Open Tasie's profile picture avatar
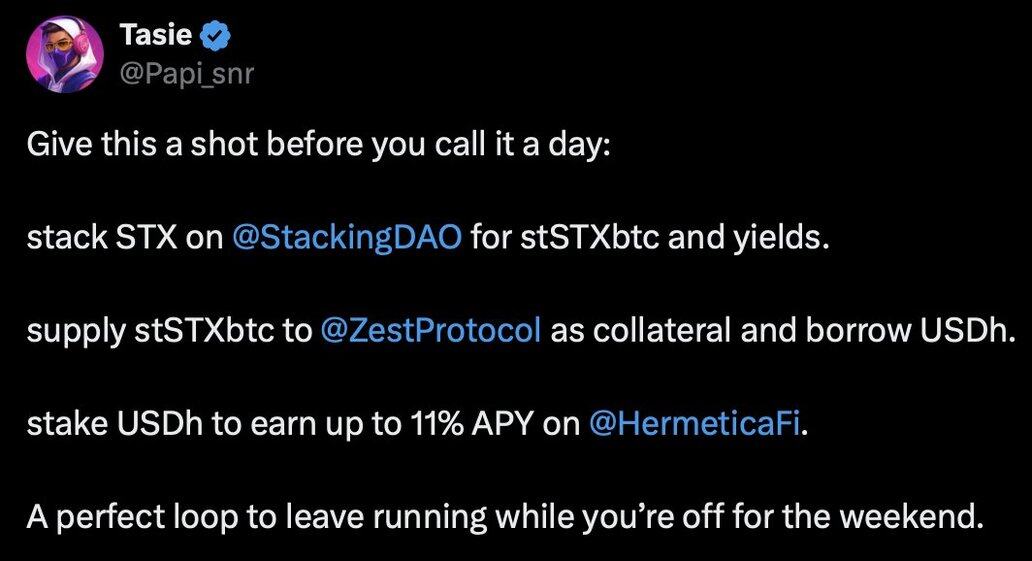The width and height of the screenshot is (1032, 561). (64, 54)
